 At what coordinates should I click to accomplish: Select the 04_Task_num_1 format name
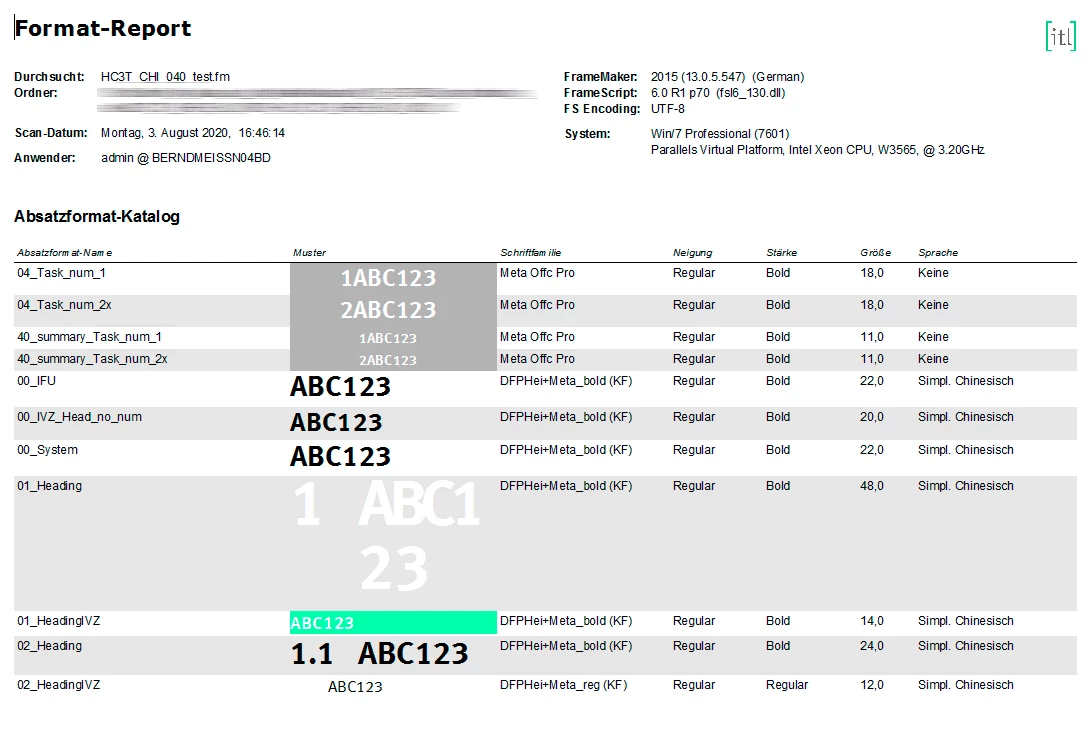coord(61,273)
